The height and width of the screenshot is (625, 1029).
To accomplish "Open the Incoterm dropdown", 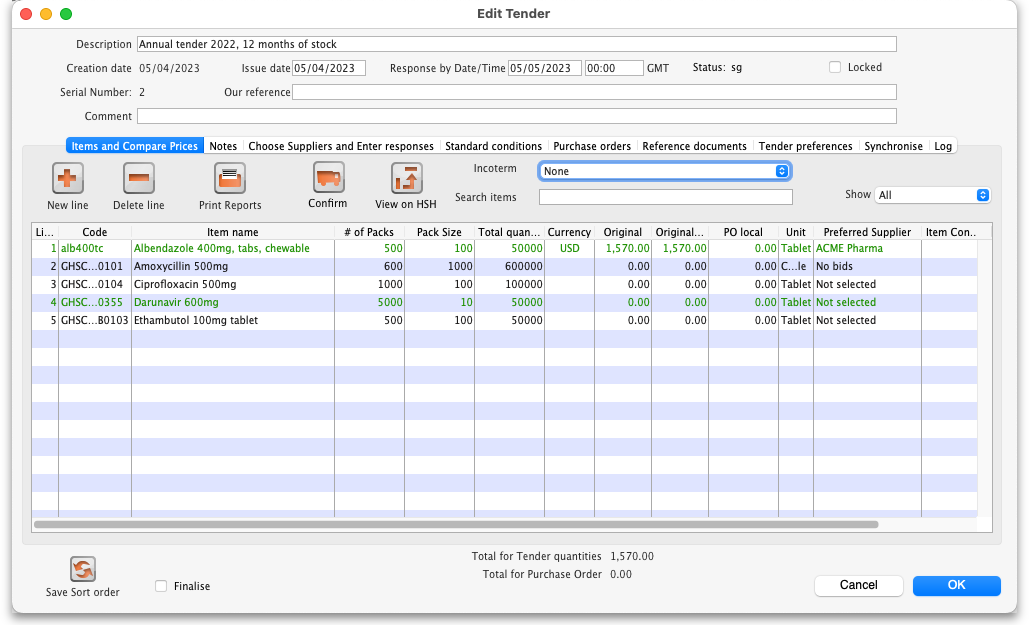I will tap(665, 171).
